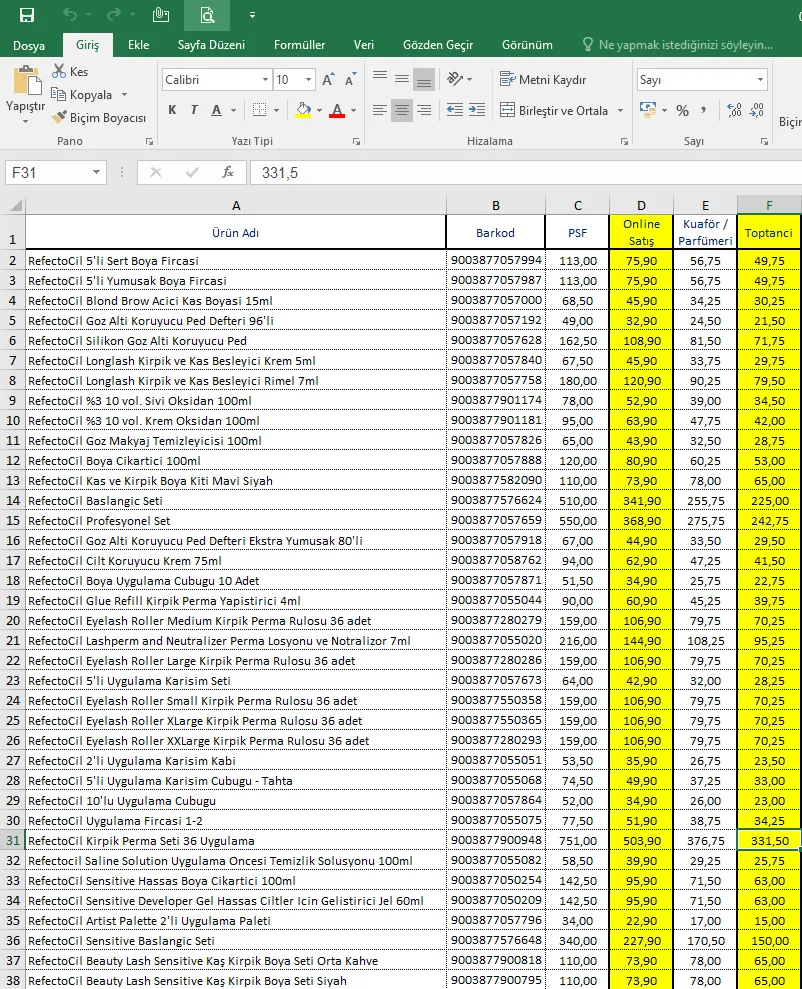
Task: Open Sayı dialog launcher
Action: pos(764,142)
